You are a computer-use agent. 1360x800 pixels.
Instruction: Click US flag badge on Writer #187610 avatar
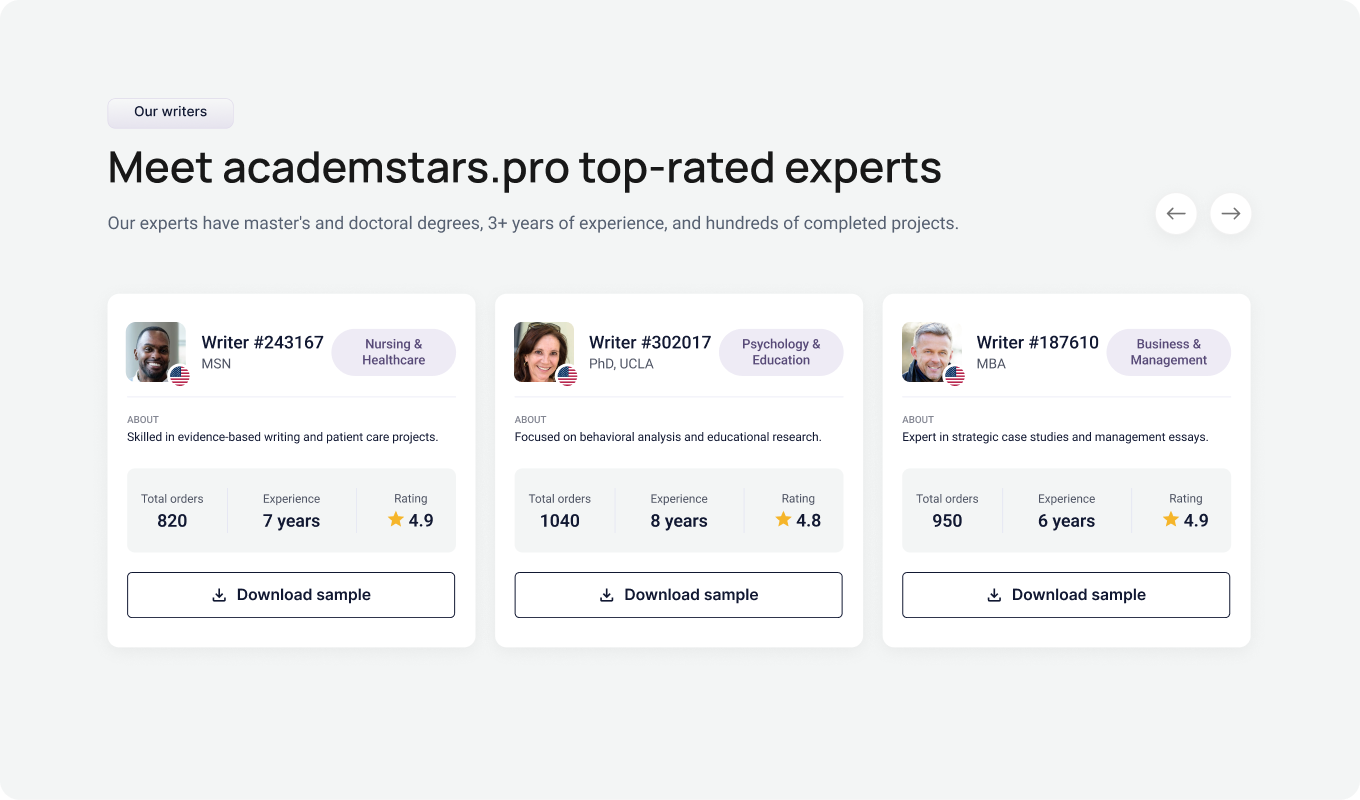955,376
